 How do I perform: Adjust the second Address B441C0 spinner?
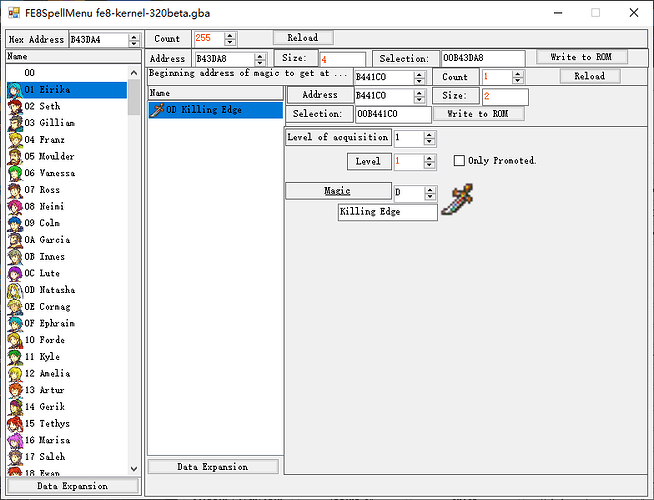tap(419, 96)
